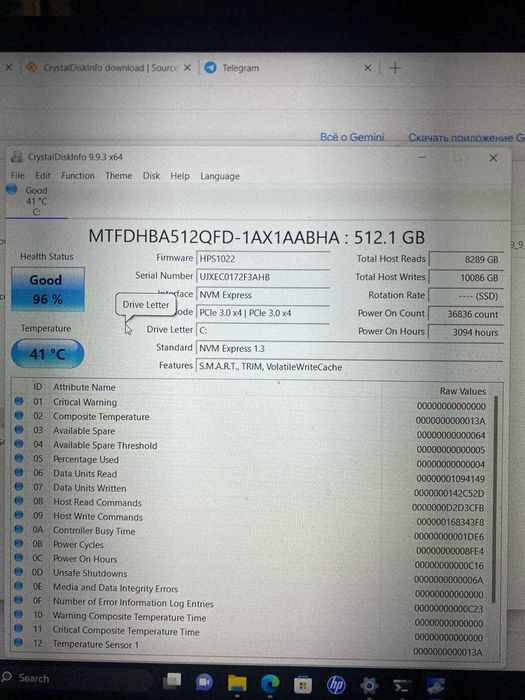Click status icon of Composite Temperature row
The width and height of the screenshot is (525, 700).
(x=19, y=415)
